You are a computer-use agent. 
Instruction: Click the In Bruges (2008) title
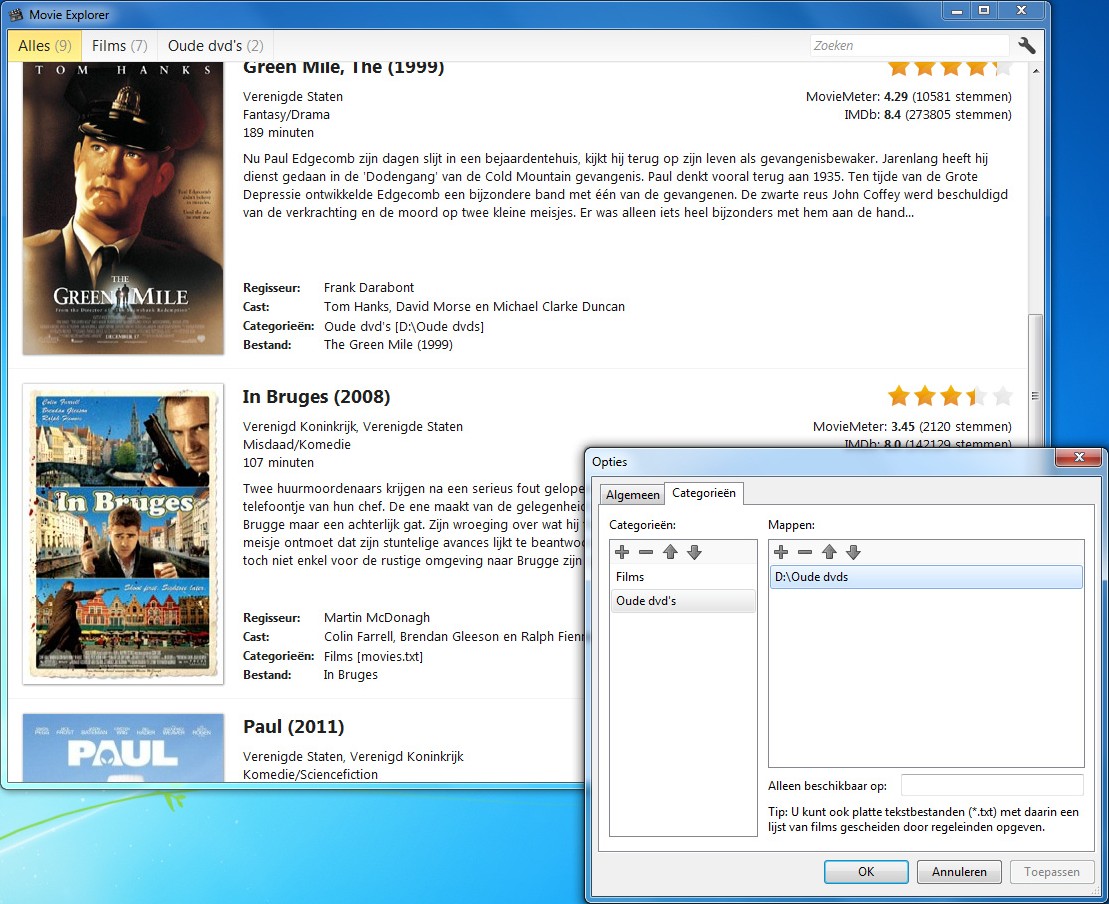(x=316, y=397)
